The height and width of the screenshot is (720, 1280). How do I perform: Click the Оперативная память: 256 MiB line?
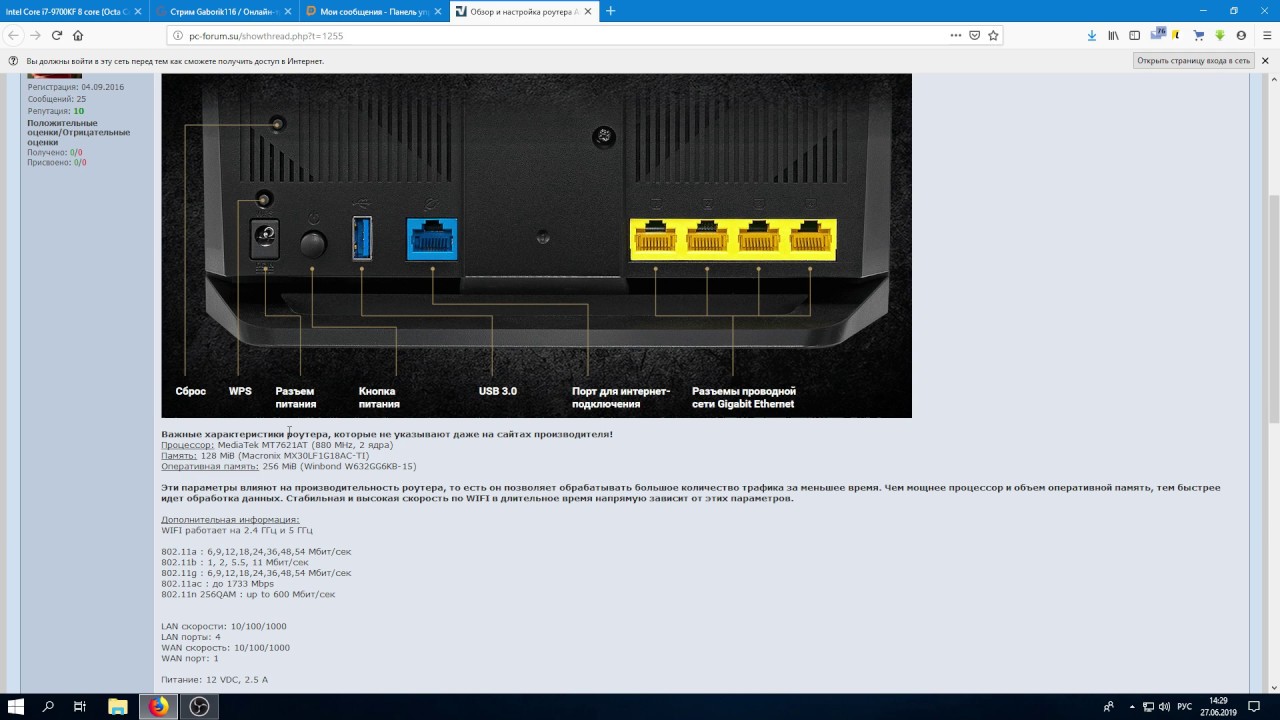coord(289,466)
